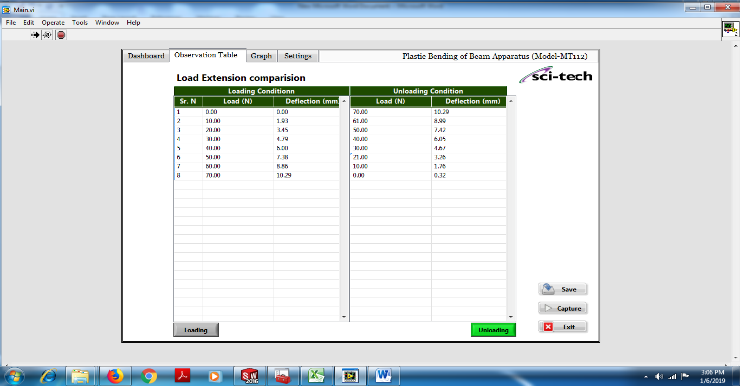Open SolidWorks 2016 from the taskbar
The height and width of the screenshot is (386, 740).
tap(250, 376)
